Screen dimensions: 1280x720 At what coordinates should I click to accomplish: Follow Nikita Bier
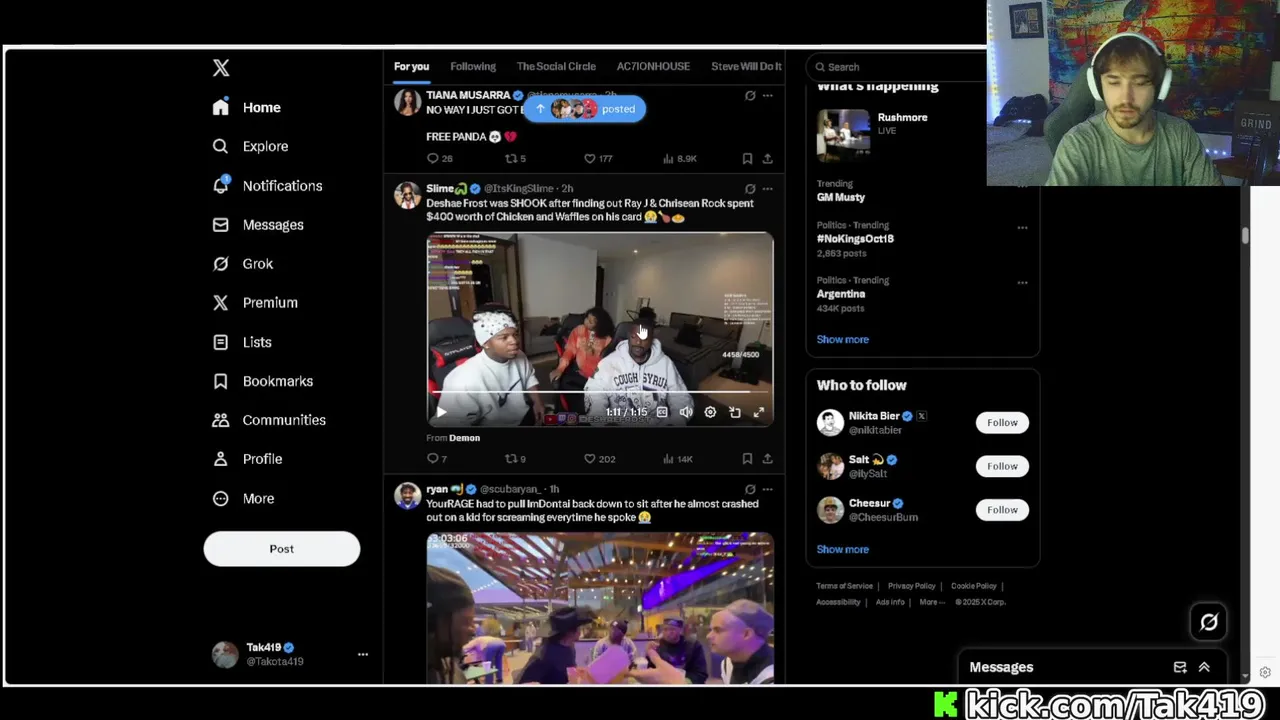pos(1002,423)
